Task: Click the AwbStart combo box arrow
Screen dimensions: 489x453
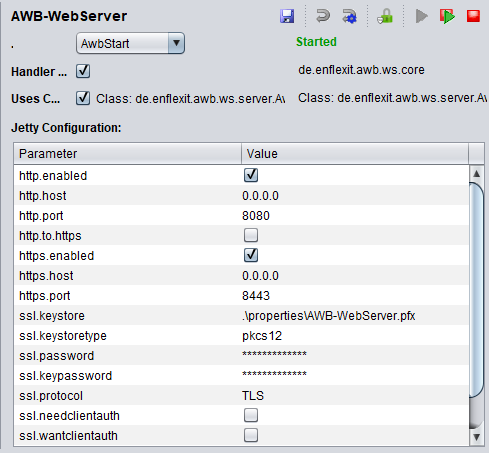Action: [176, 43]
